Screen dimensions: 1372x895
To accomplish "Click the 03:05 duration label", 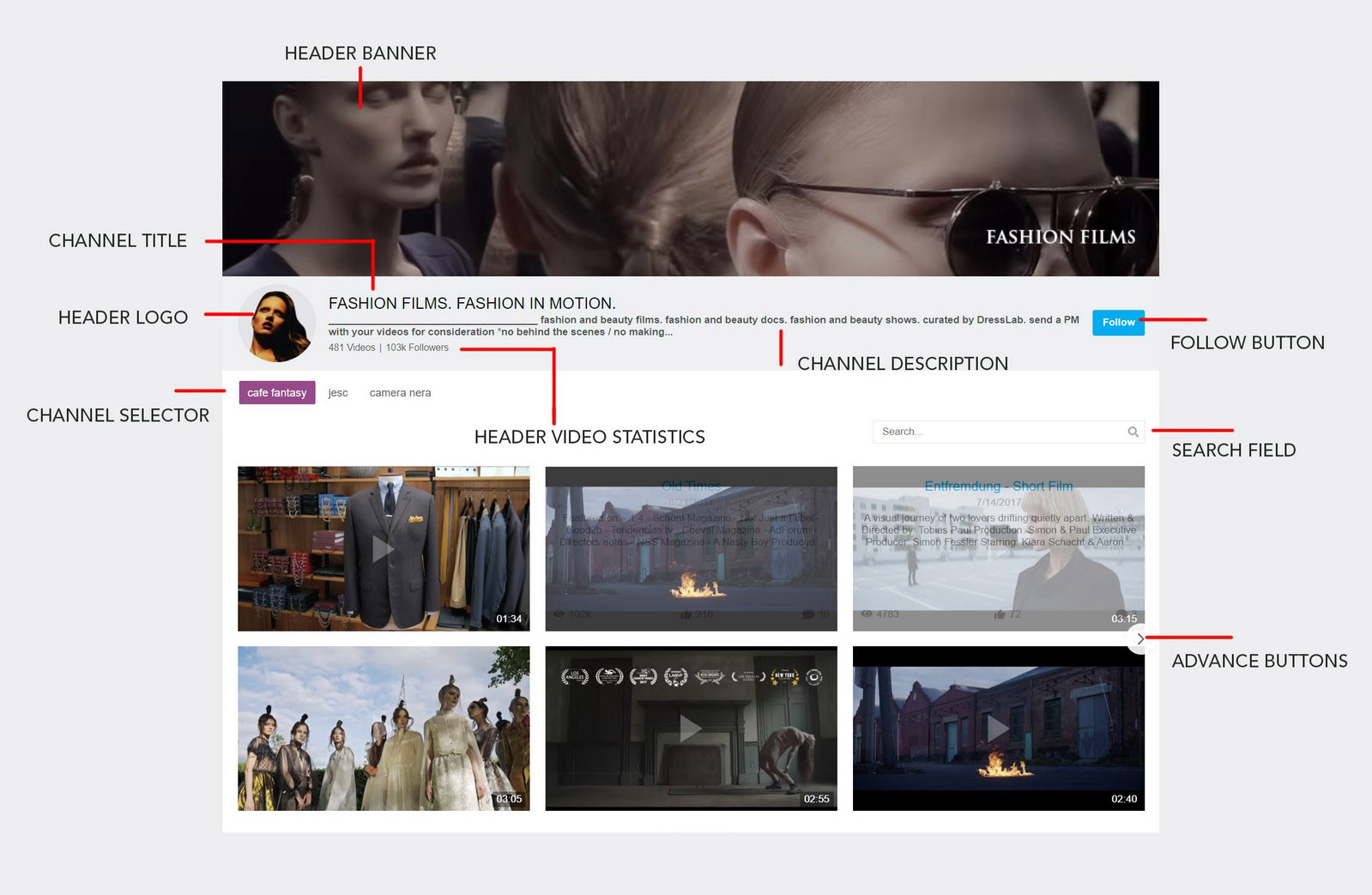I will 509,799.
